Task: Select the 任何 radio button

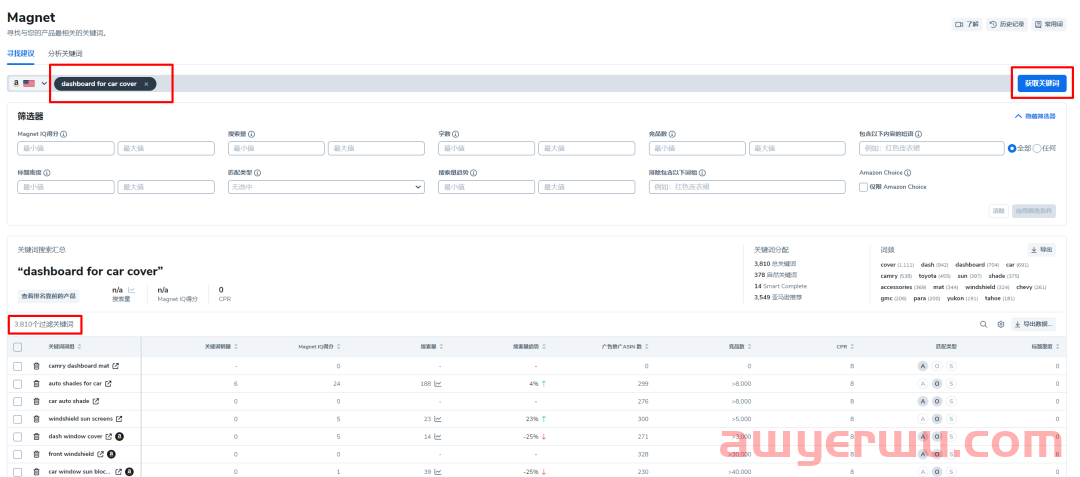Action: click(x=1036, y=148)
